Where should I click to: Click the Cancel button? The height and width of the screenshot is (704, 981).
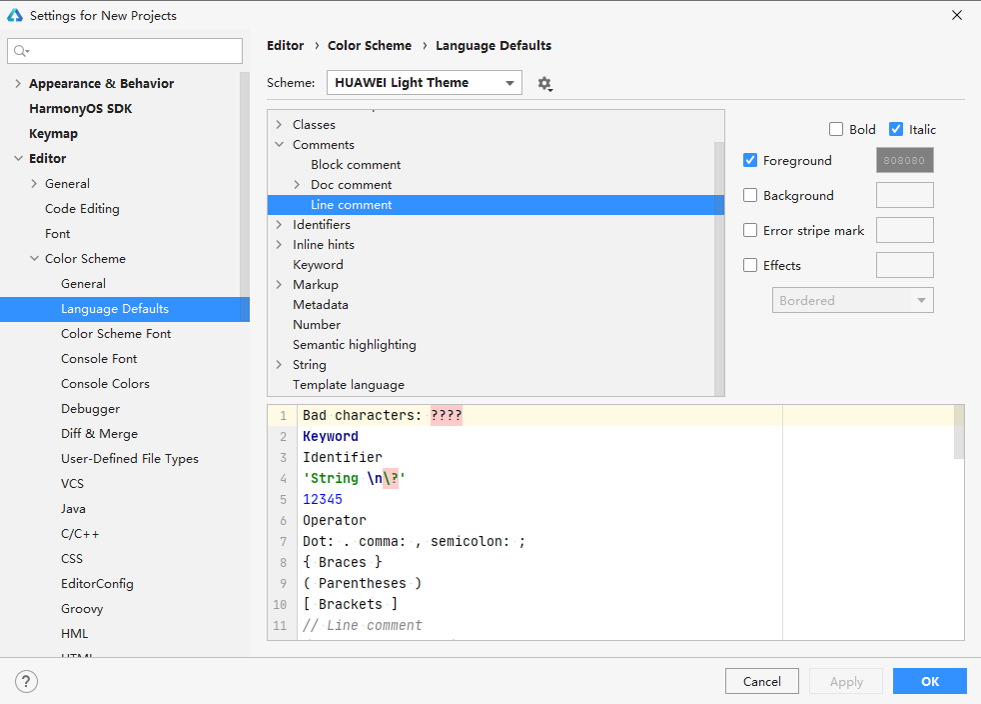[x=761, y=681]
